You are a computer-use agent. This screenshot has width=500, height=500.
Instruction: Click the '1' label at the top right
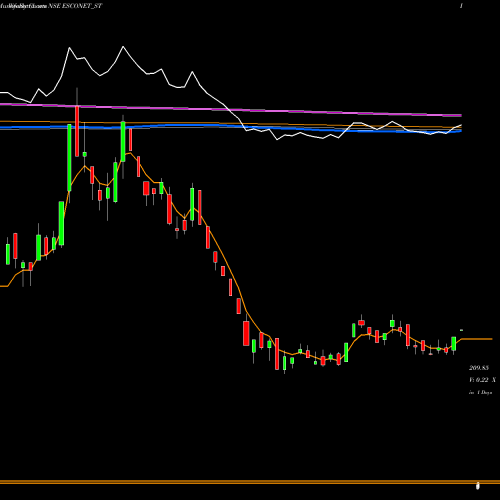click(x=461, y=6)
